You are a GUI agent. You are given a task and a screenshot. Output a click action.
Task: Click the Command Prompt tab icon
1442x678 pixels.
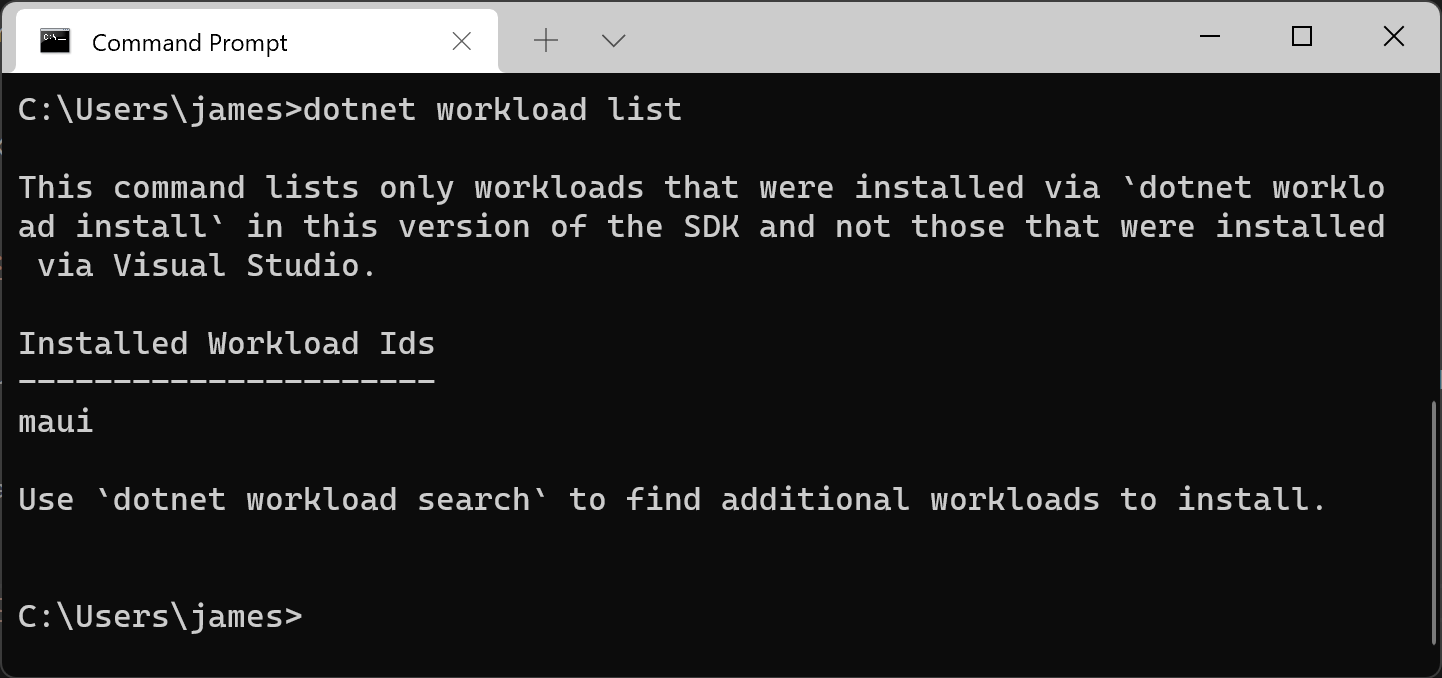(x=55, y=41)
